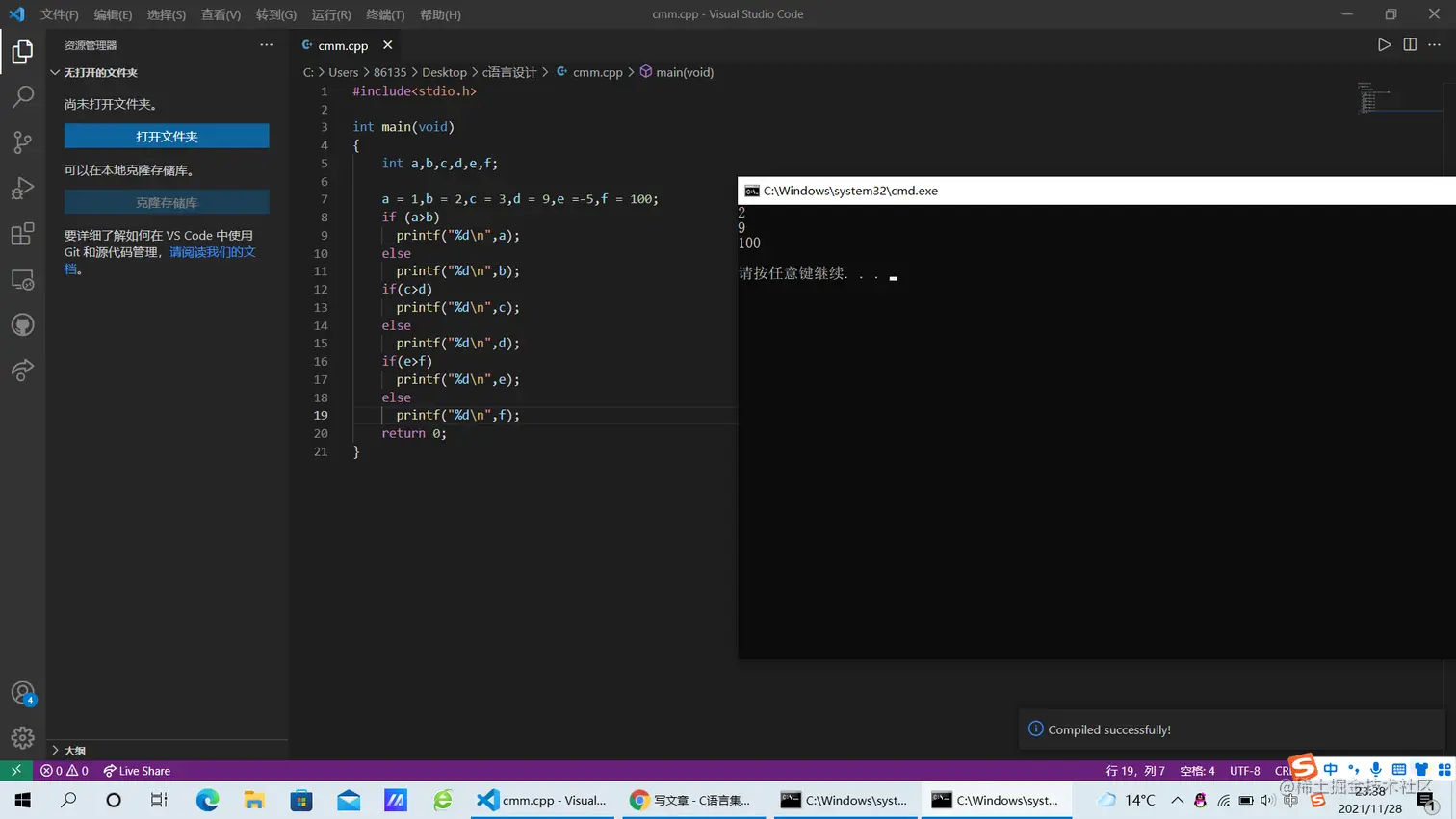
Task: Open the main(void) symbol breadcrumb
Action: (677, 72)
